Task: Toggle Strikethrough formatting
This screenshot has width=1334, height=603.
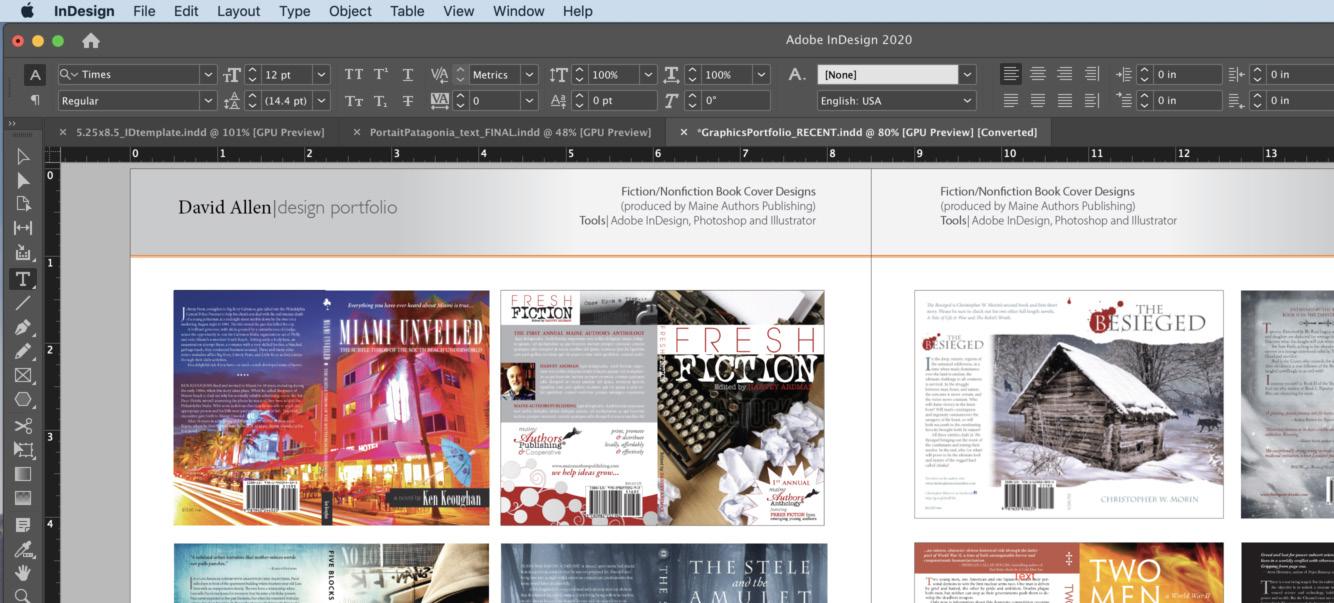Action: tap(408, 101)
